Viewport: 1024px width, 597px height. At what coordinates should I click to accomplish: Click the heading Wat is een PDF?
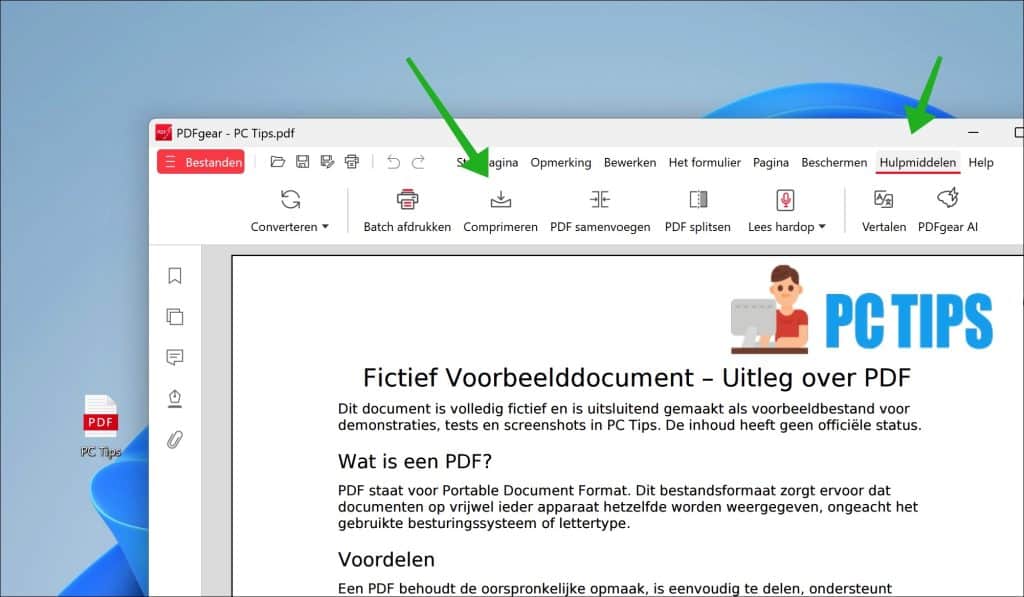415,461
